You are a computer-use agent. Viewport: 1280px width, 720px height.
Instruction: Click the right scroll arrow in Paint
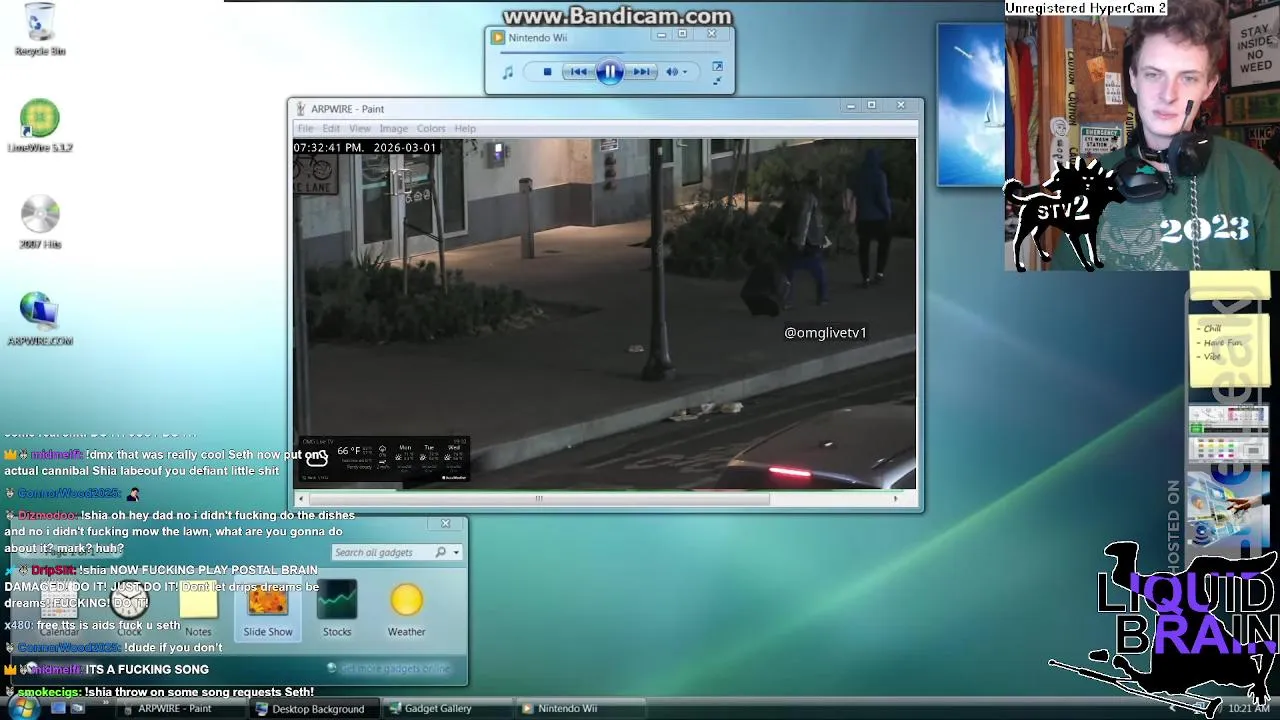click(896, 498)
